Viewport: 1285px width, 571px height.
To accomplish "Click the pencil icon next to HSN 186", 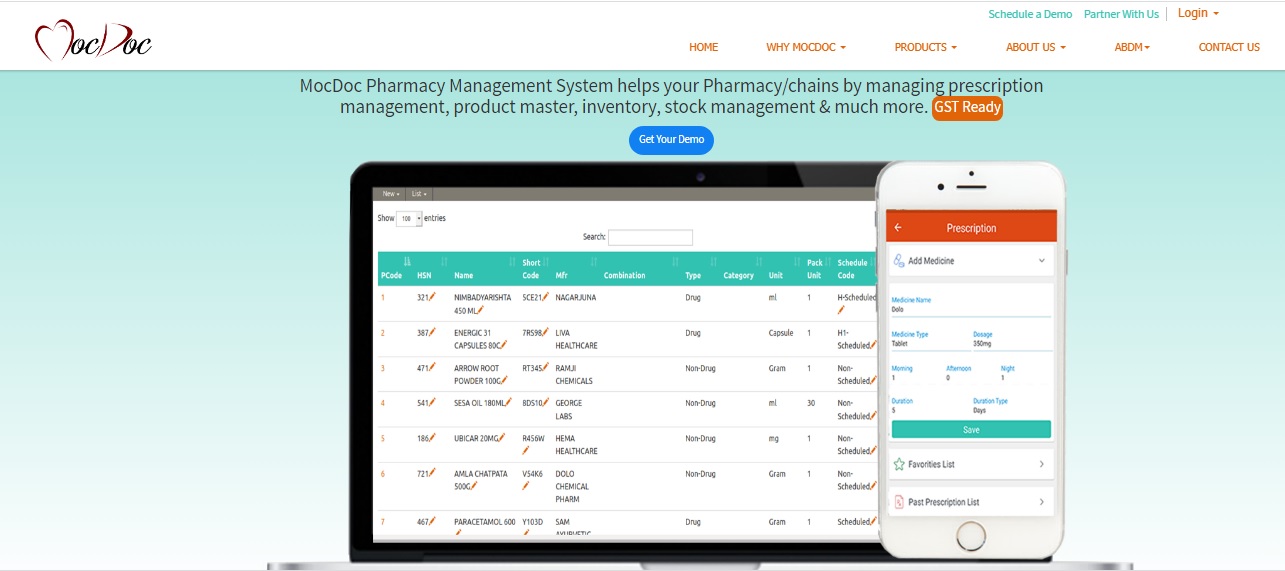I will click(432, 439).
